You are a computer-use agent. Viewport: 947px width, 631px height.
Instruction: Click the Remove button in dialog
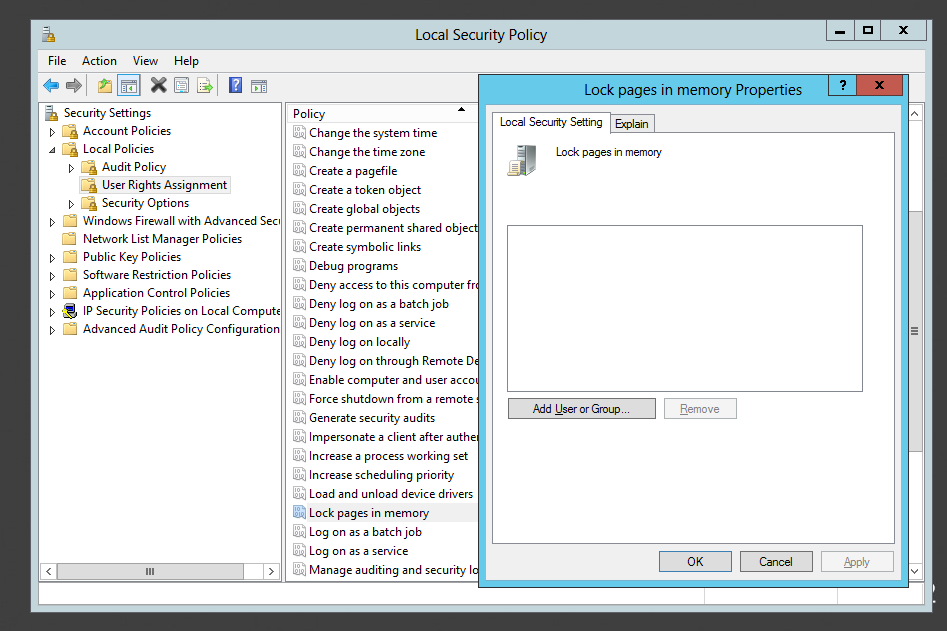click(700, 409)
